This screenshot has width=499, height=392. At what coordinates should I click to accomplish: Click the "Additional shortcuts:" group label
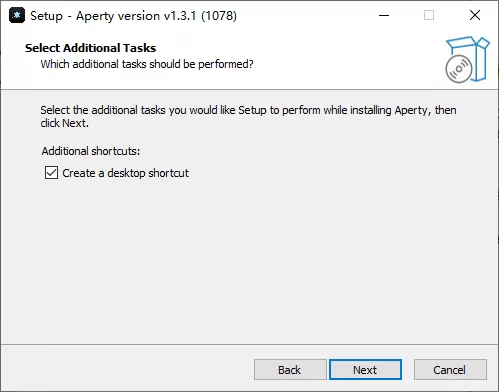point(91,151)
